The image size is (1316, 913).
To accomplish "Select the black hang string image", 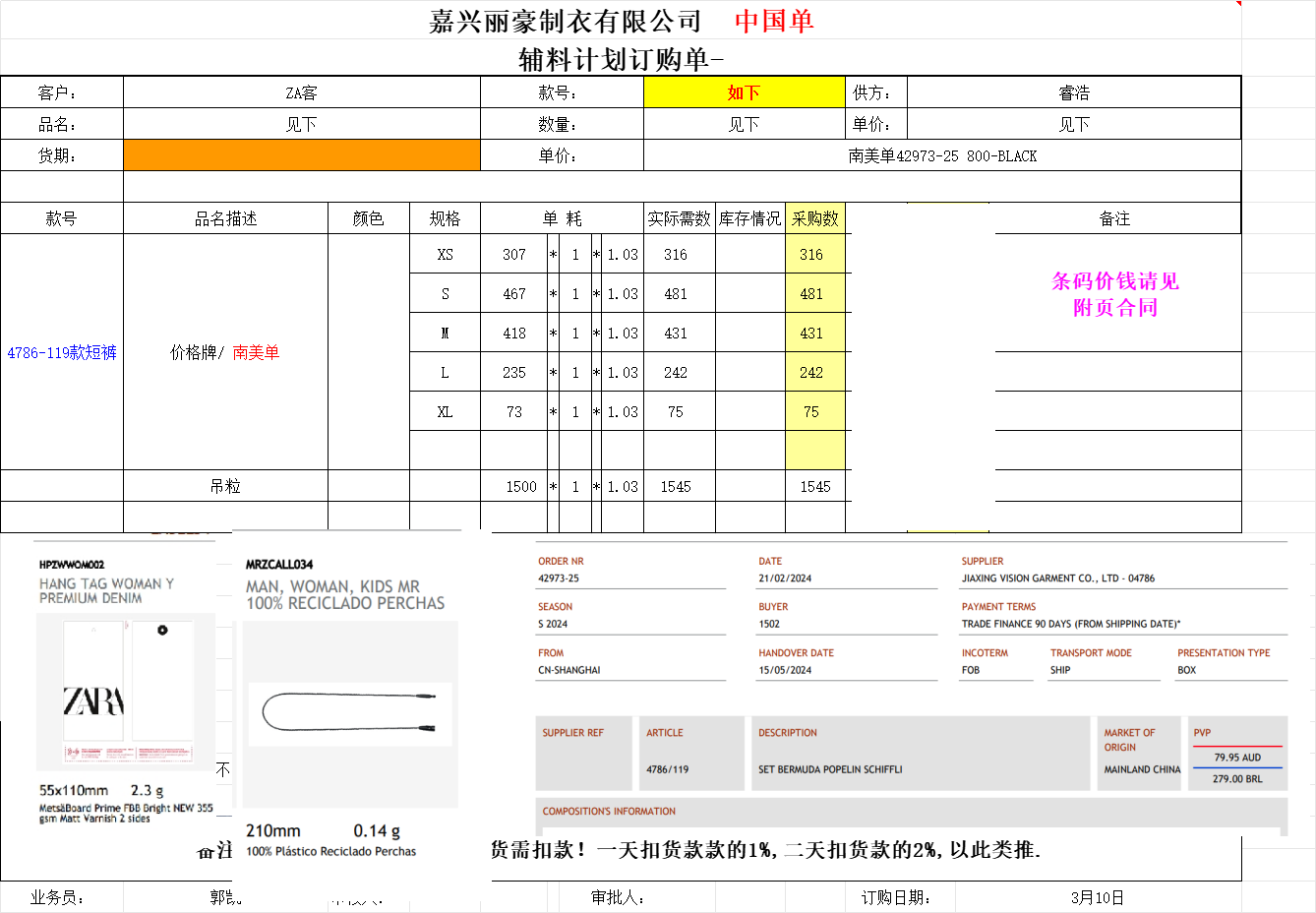I will [349, 713].
